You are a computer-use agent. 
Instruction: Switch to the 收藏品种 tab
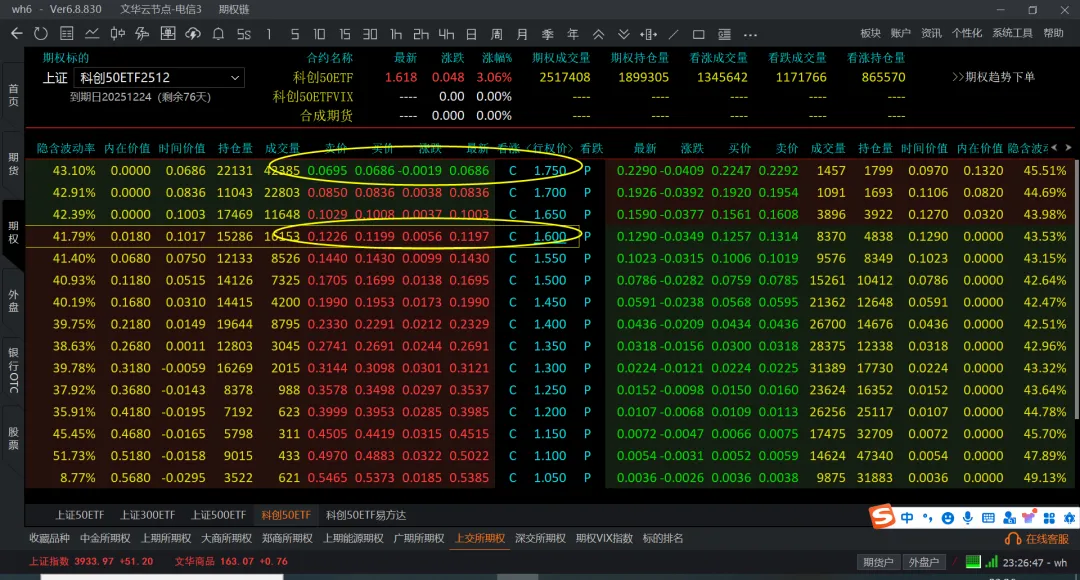coord(49,539)
